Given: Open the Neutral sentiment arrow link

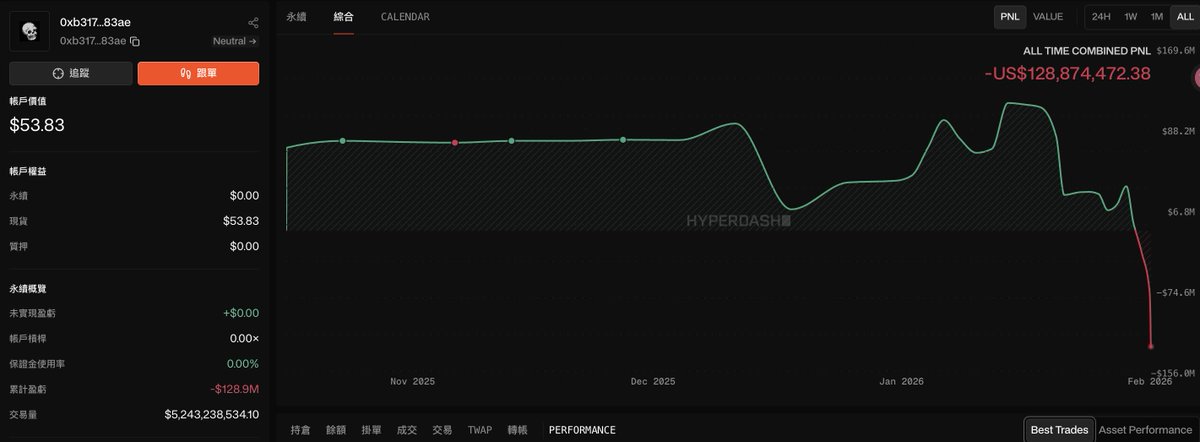Looking at the screenshot, I should click(x=235, y=41).
